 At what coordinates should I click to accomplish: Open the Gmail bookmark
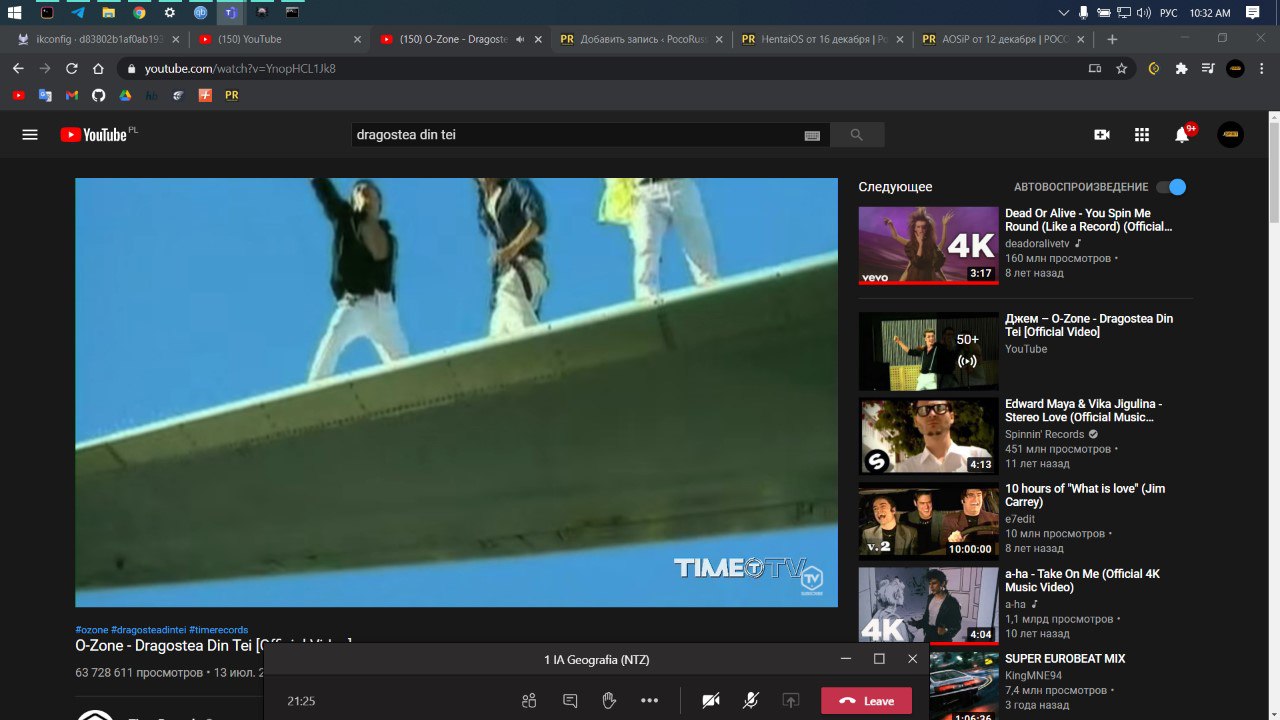tap(72, 96)
